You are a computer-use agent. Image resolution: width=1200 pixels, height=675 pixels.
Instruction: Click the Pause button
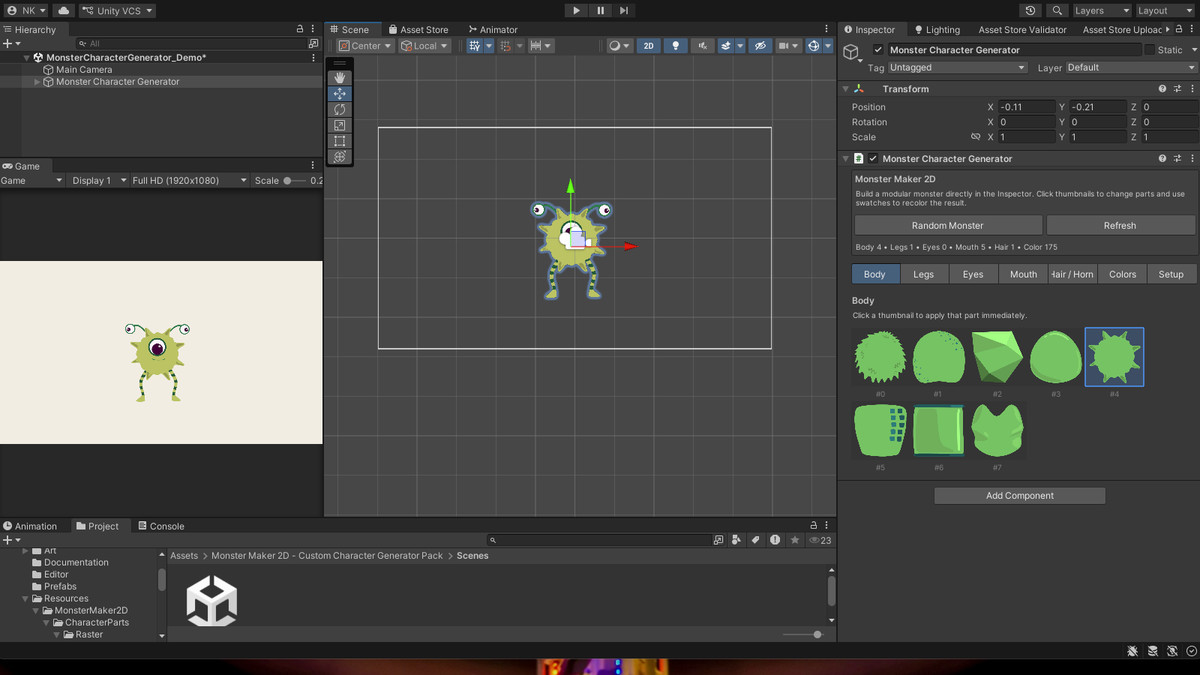click(600, 10)
